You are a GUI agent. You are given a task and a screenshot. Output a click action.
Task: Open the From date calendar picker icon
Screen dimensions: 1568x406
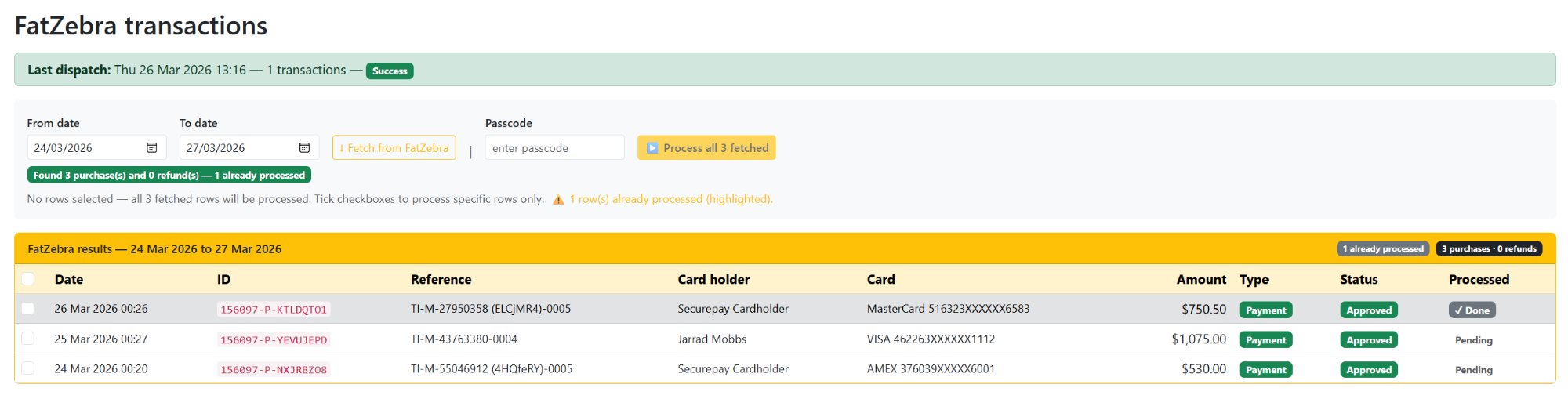152,148
